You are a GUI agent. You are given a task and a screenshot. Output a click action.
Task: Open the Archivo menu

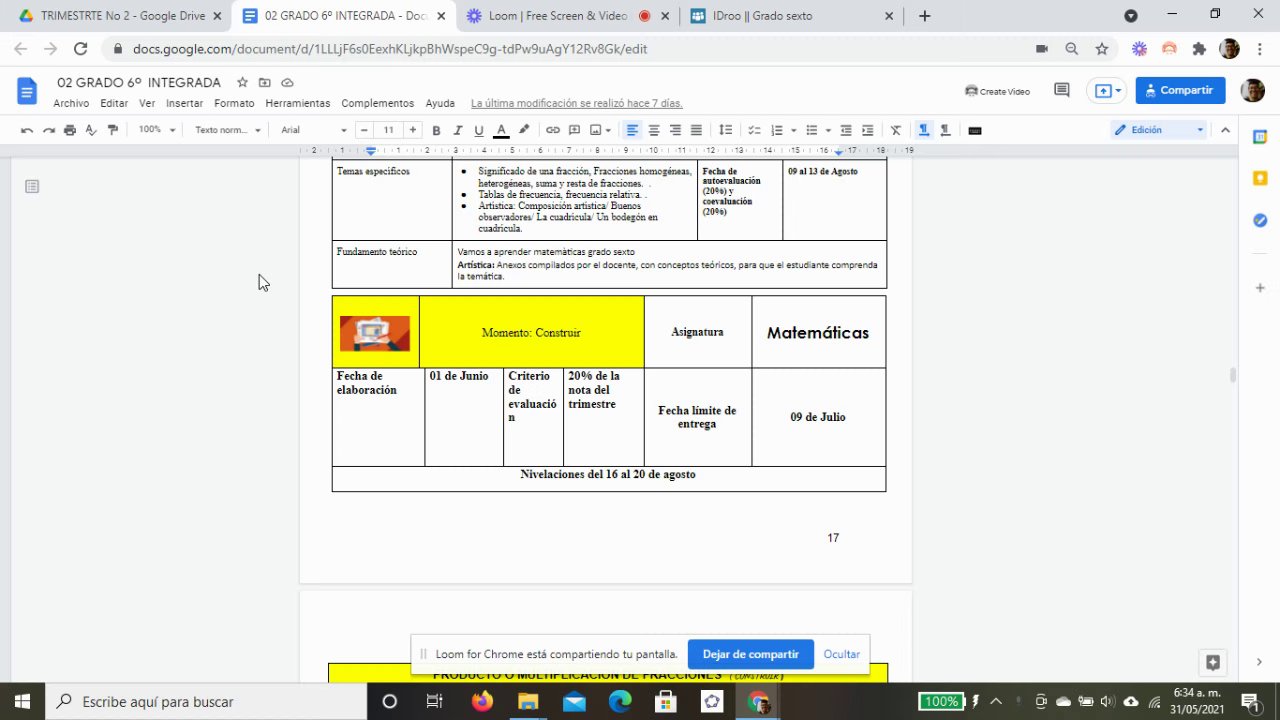click(71, 103)
